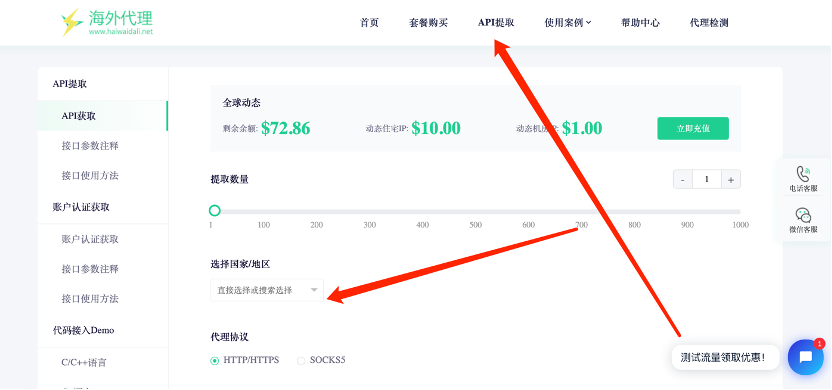Image resolution: width=832 pixels, height=390 pixels.
Task: Click the 测试流量领取优惠 promo bubble
Action: click(725, 357)
